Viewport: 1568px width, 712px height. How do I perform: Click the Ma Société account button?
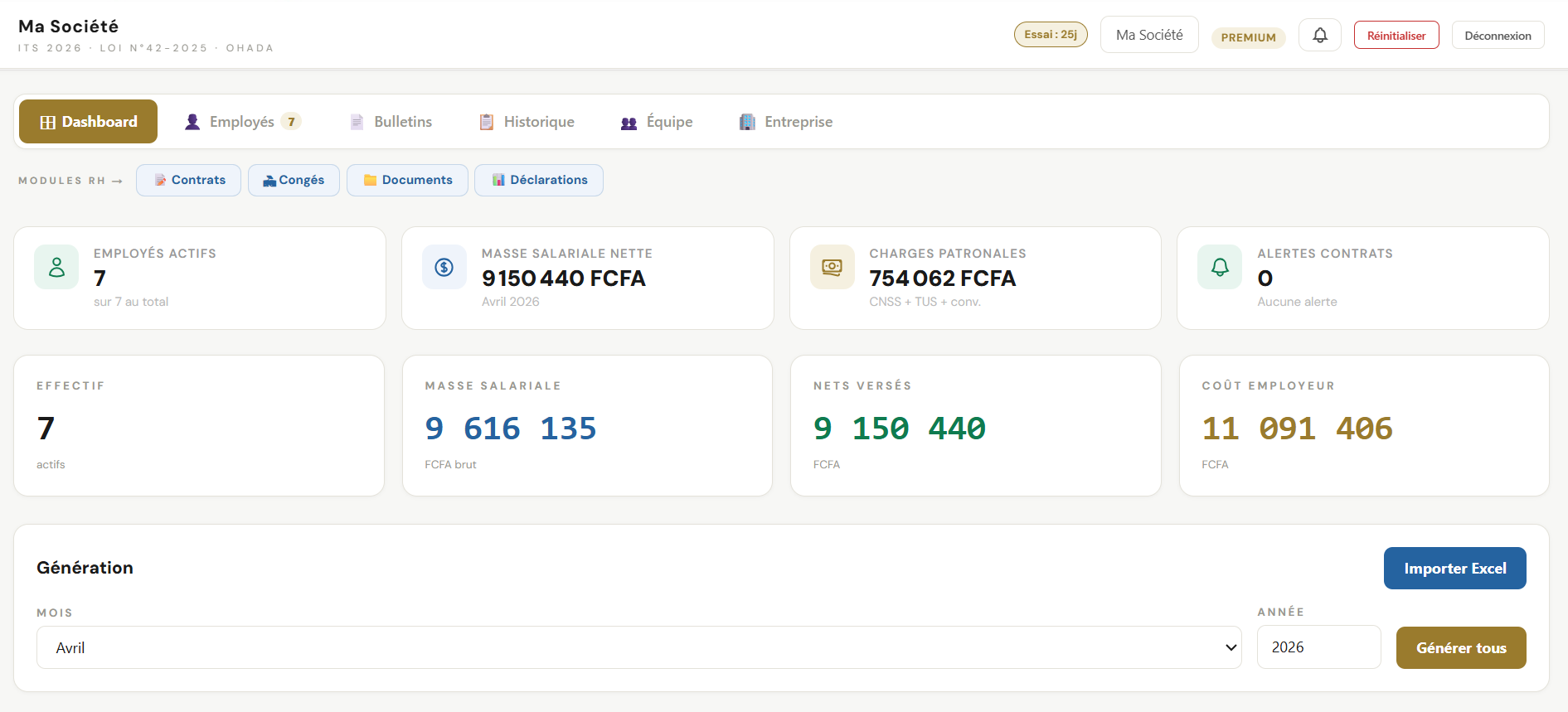(1149, 35)
